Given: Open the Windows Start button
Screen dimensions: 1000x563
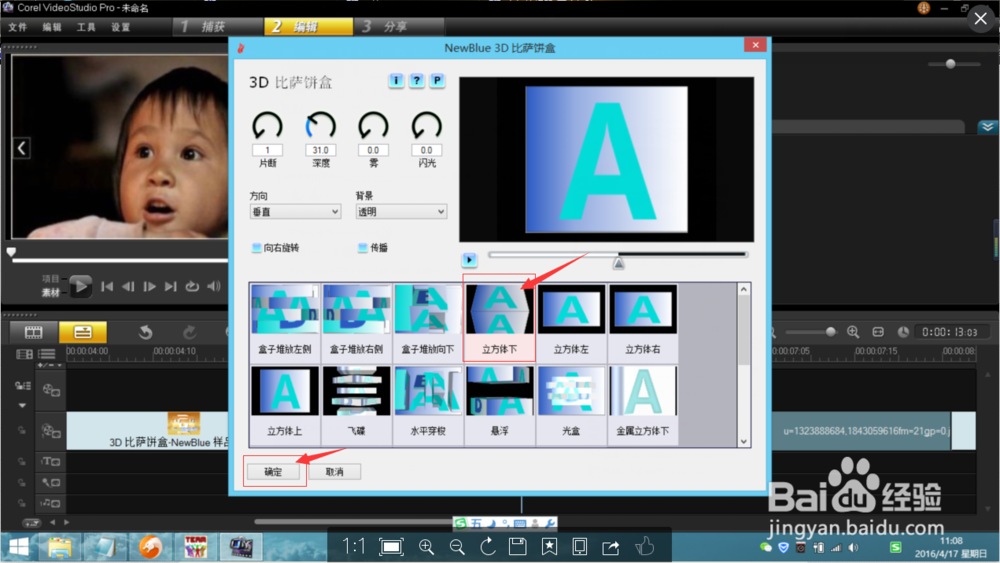Looking at the screenshot, I should pyautogui.click(x=18, y=547).
